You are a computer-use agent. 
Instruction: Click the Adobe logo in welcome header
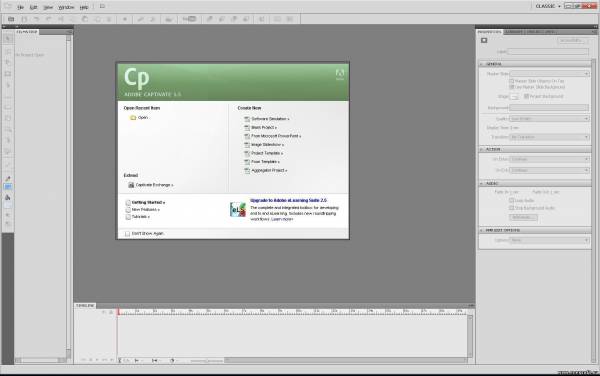click(339, 74)
